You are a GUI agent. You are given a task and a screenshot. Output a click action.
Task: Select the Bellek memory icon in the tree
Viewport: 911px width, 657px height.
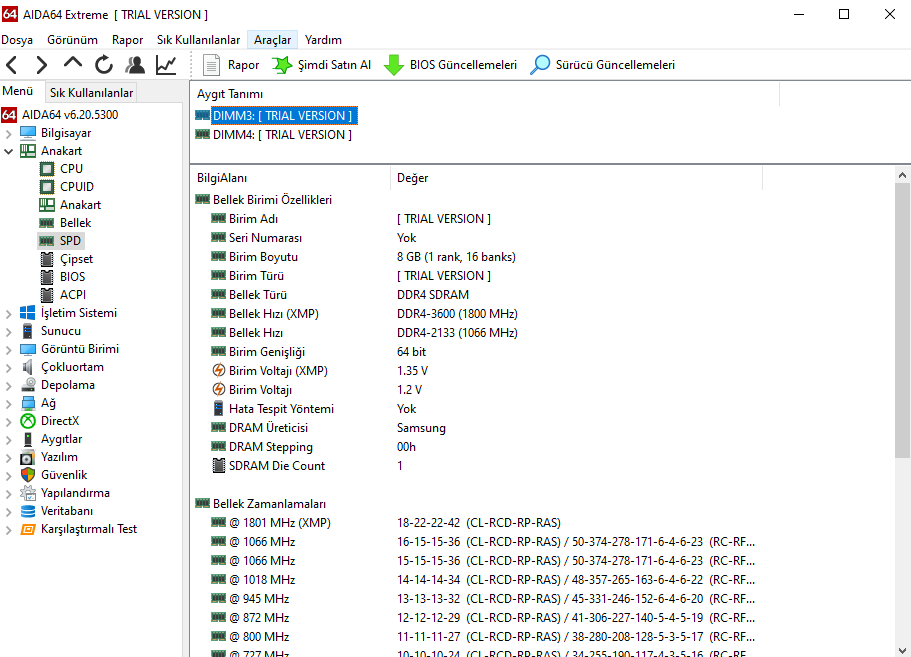click(x=46, y=223)
